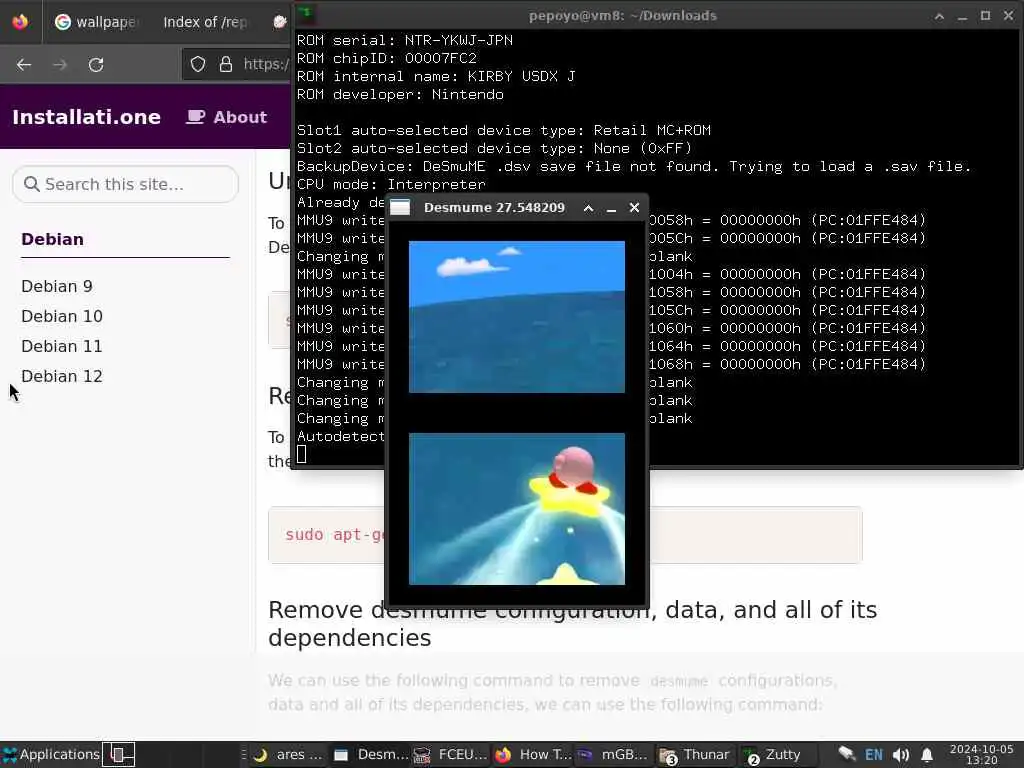The image size is (1024, 768).
Task: Open the Debian 10 link
Action: (61, 316)
